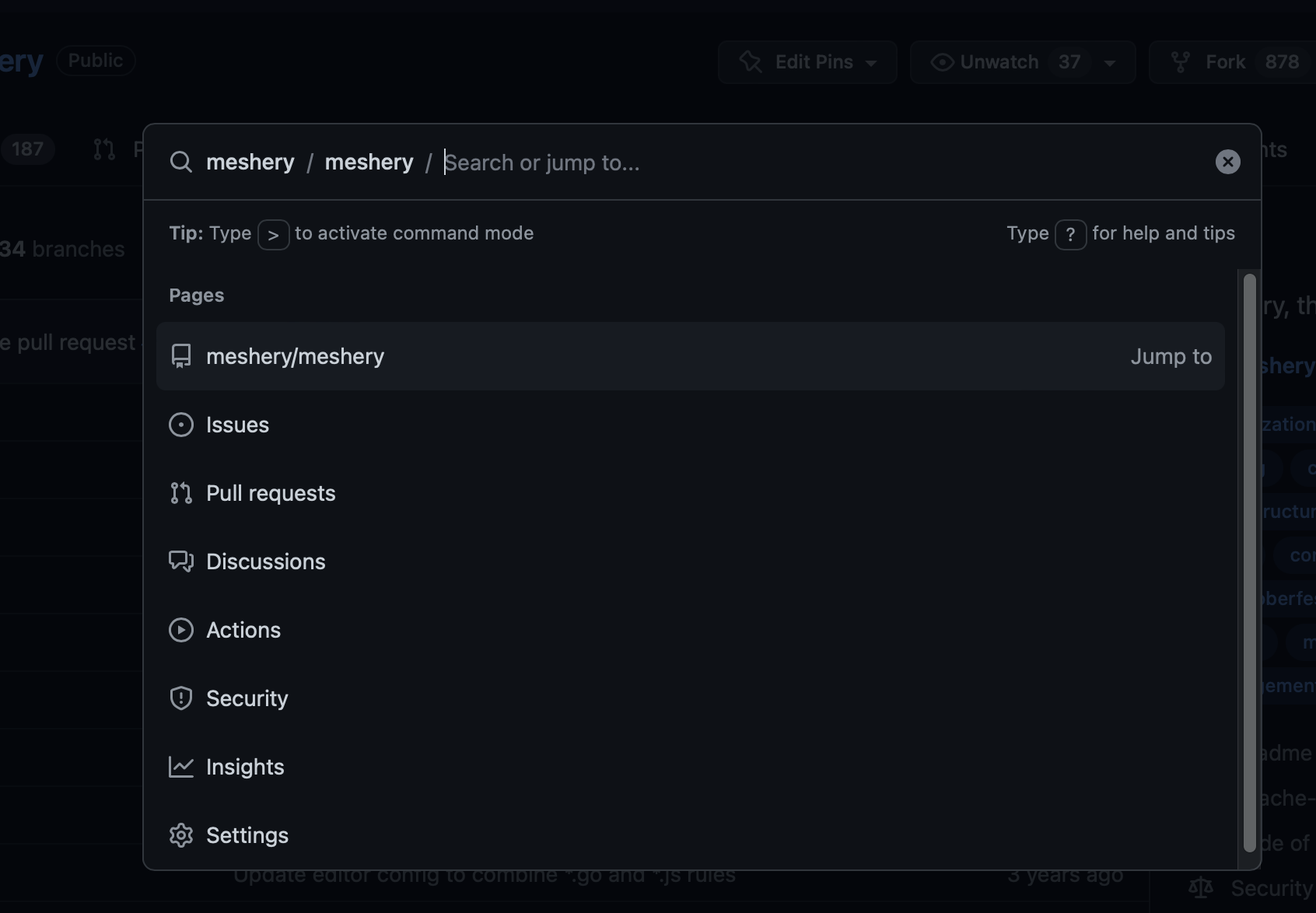Expand the Unwatch notification options dropdown
The image size is (1316, 913).
click(x=1111, y=62)
